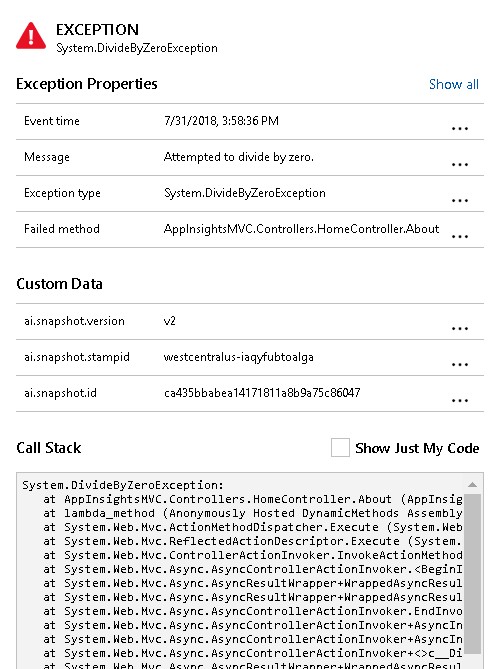502x669 pixels.
Task: Open the ellipsis menu for Message row
Action: pos(460,164)
